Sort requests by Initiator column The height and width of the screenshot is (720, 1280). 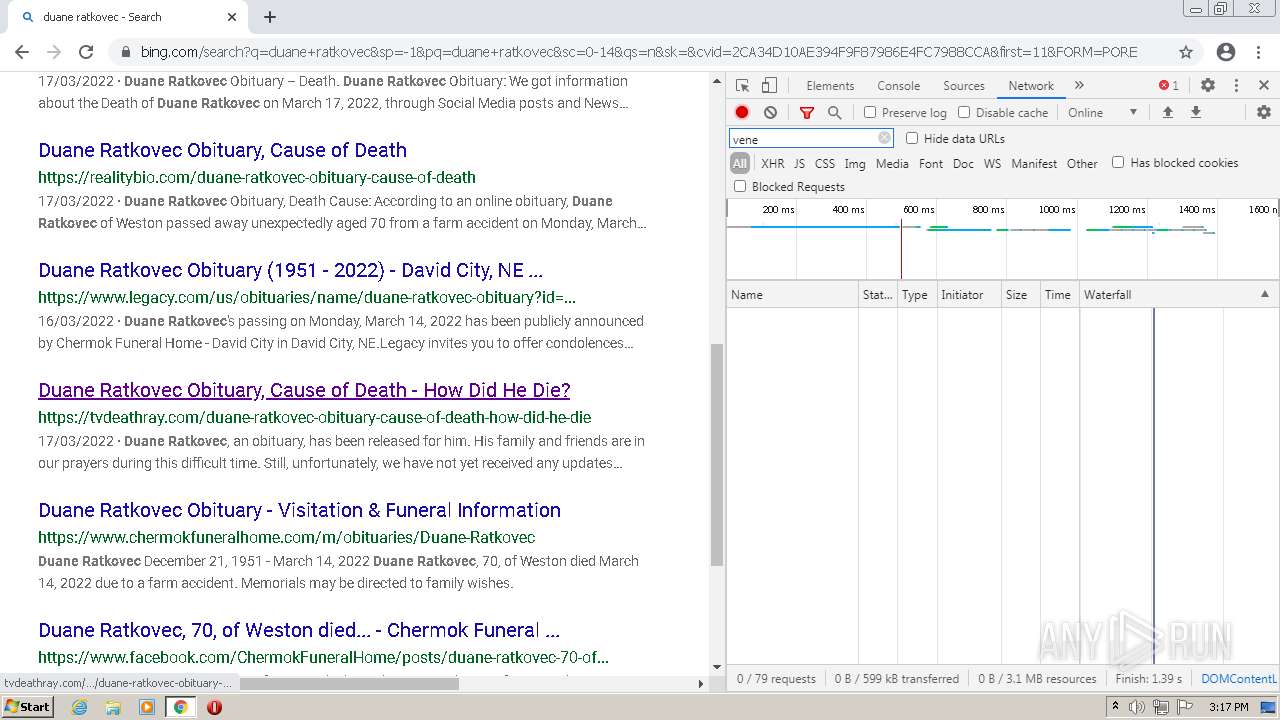coord(968,295)
